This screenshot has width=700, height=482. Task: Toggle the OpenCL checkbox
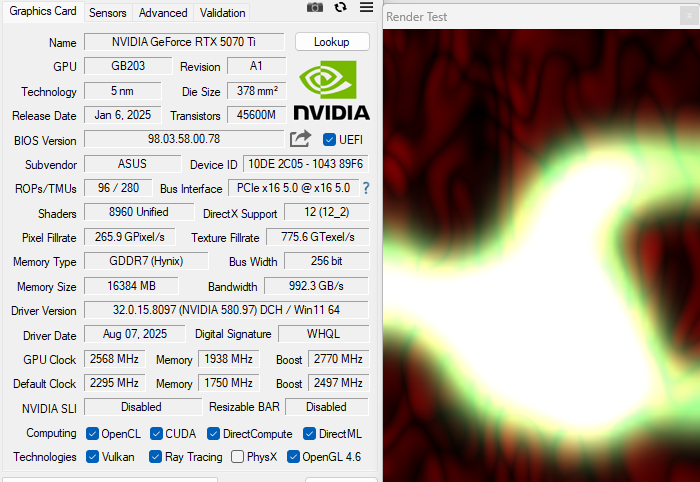(x=92, y=433)
